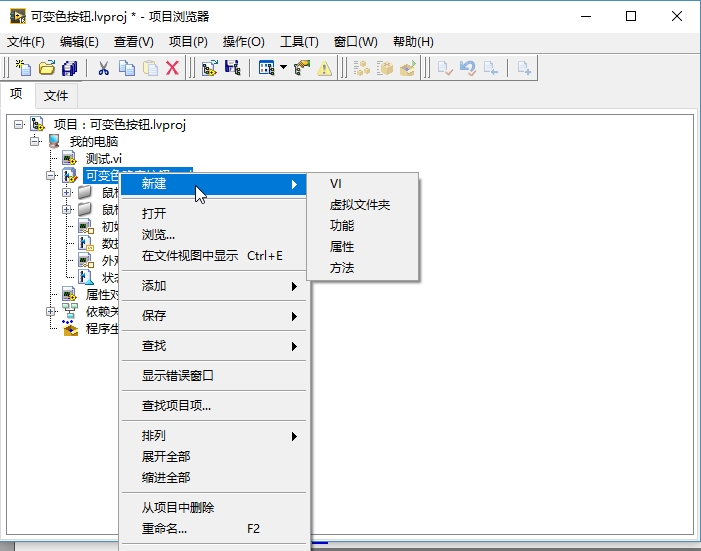Open the 窗口(W) menu
701x551 pixels.
pyautogui.click(x=355, y=42)
